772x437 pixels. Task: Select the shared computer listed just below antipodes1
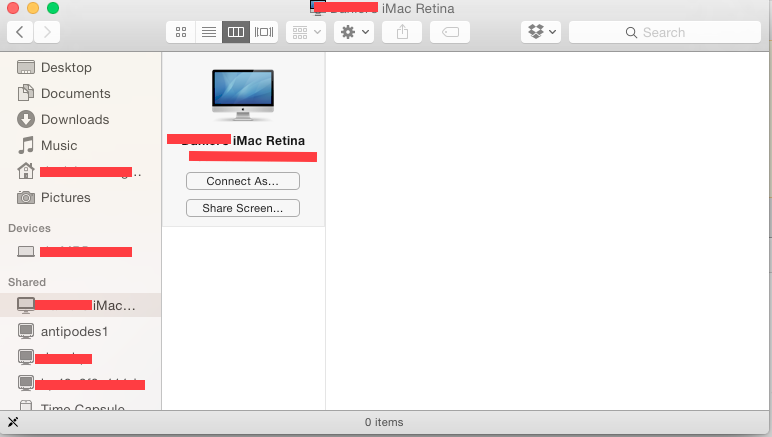(81, 357)
